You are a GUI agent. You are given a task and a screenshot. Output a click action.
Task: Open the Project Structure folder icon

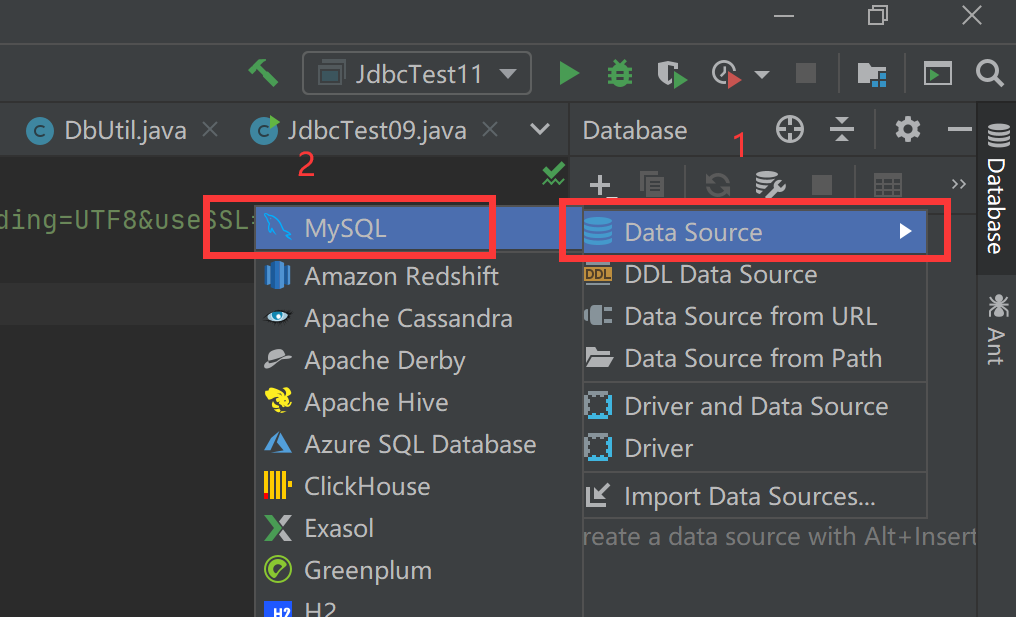(871, 74)
